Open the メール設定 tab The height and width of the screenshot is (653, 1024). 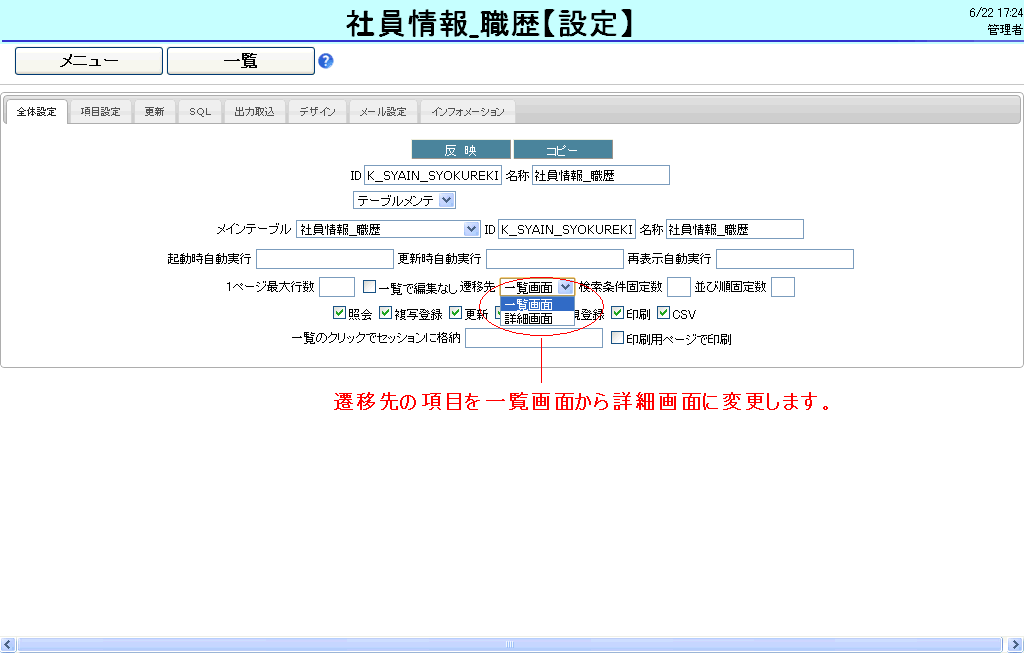point(383,112)
